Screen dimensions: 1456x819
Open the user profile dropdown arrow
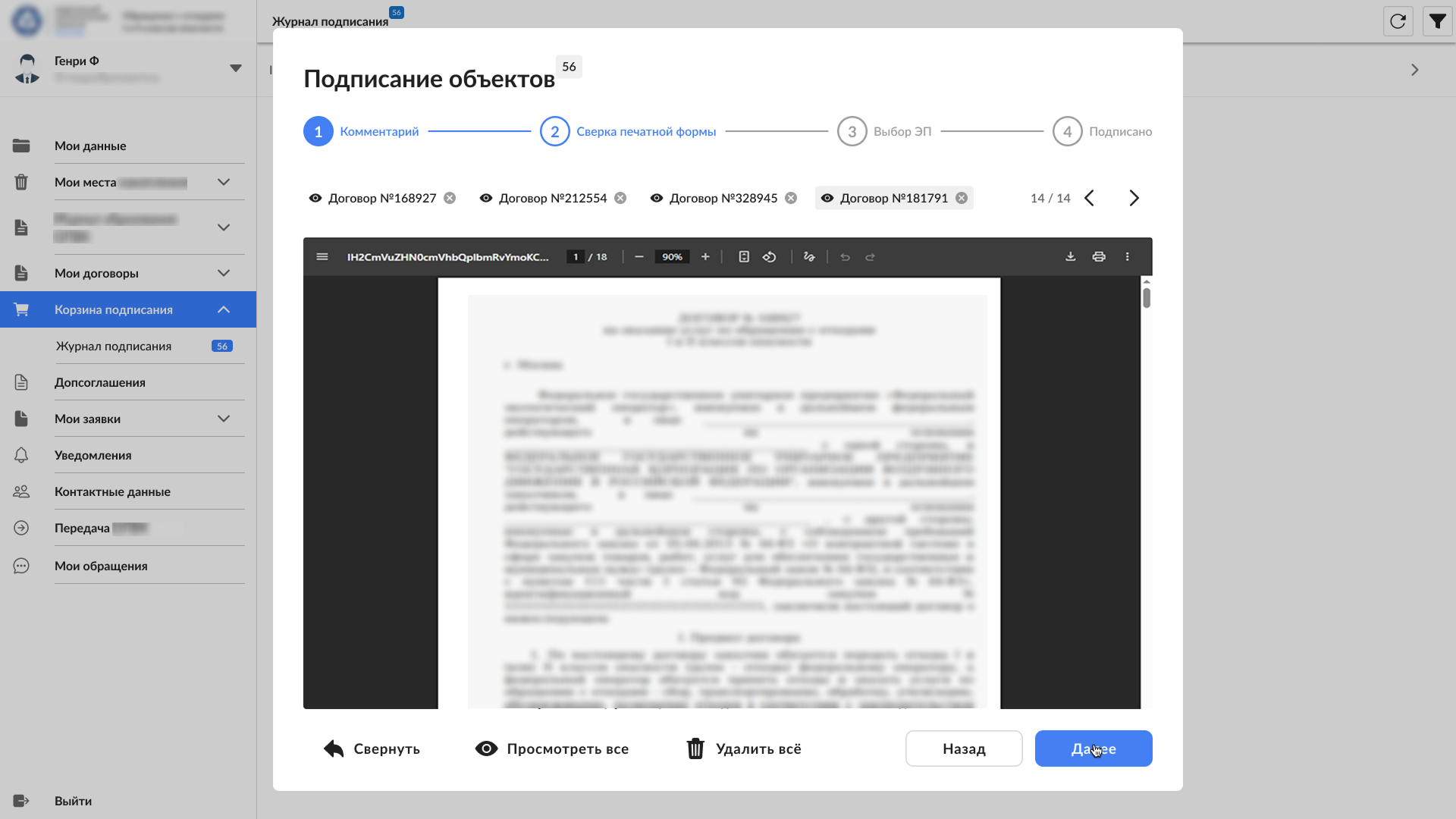coord(236,68)
